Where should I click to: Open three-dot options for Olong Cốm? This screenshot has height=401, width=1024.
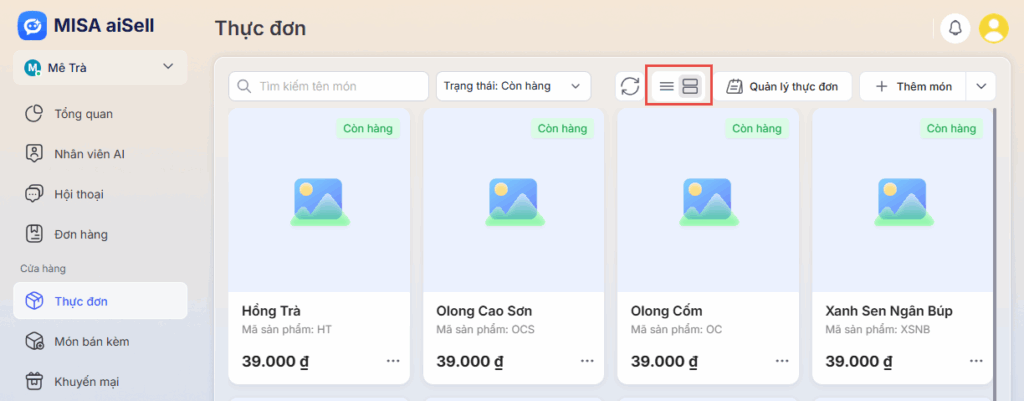(x=782, y=360)
